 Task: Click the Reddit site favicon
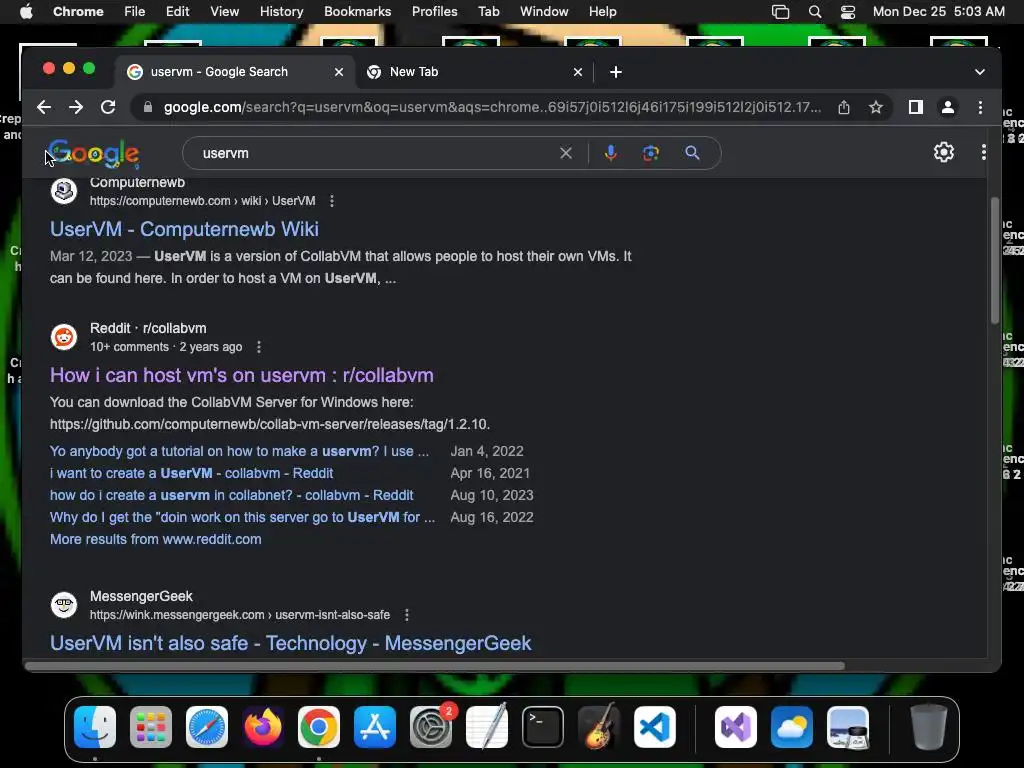(x=64, y=337)
